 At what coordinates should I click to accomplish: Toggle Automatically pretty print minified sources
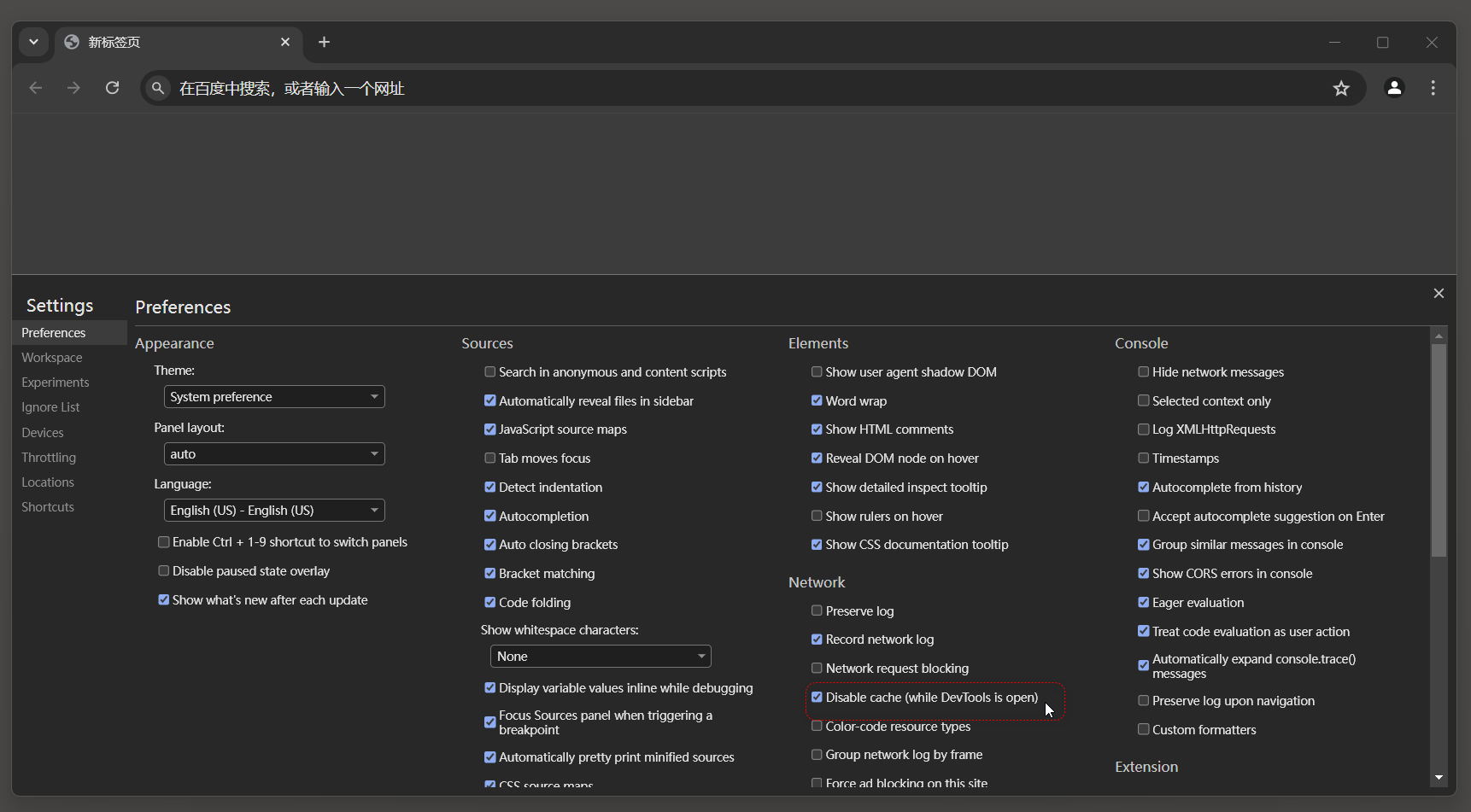(490, 757)
